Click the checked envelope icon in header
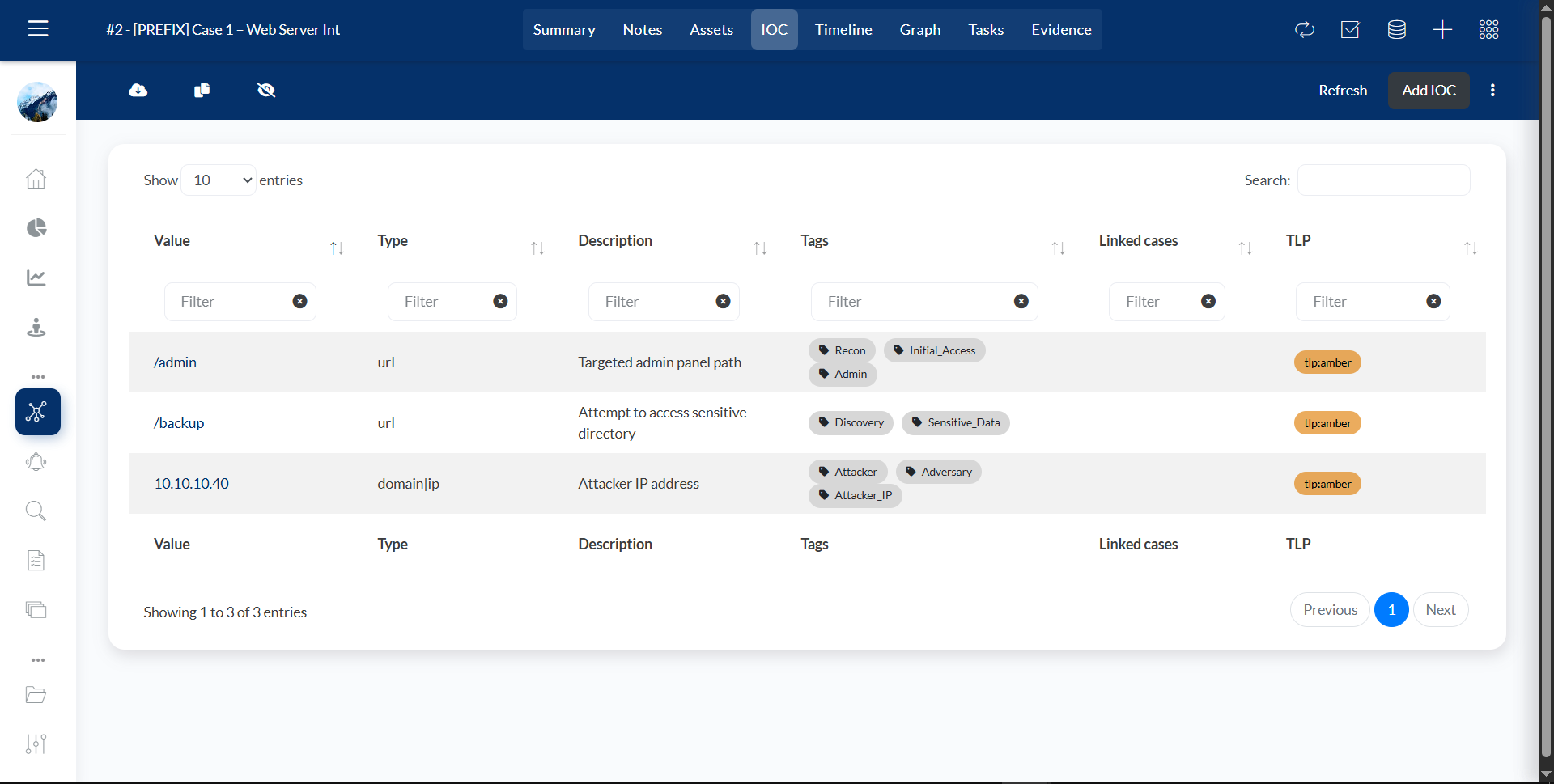Screen dimensions: 1554x784 [1350, 30]
